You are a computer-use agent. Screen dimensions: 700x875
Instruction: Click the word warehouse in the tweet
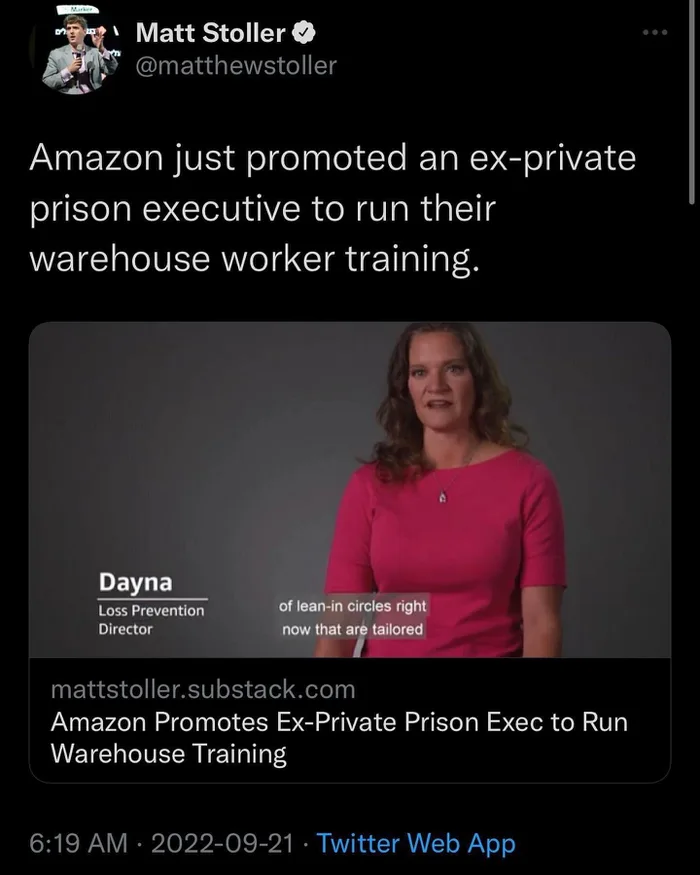[x=119, y=259]
